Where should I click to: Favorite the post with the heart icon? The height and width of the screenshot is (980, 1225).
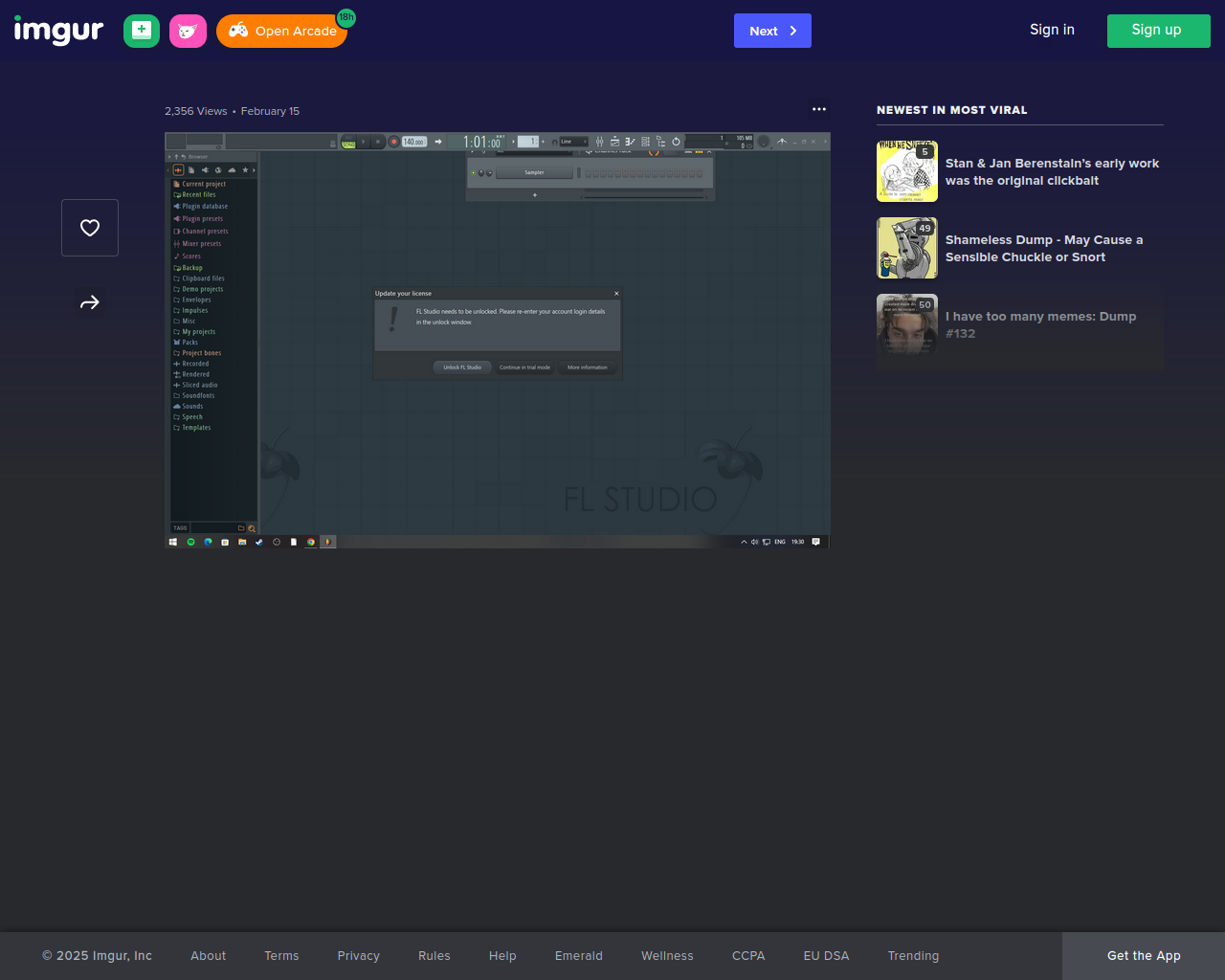(90, 228)
